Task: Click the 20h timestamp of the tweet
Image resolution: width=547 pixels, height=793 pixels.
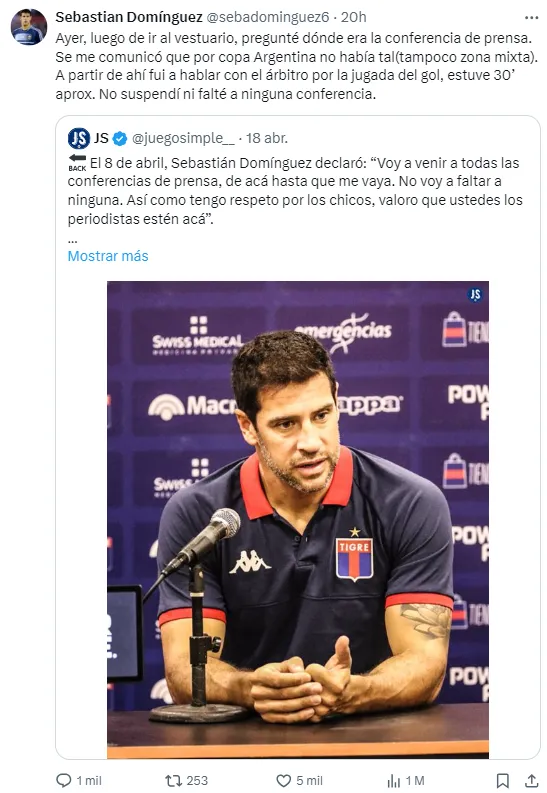Action: coord(353,17)
